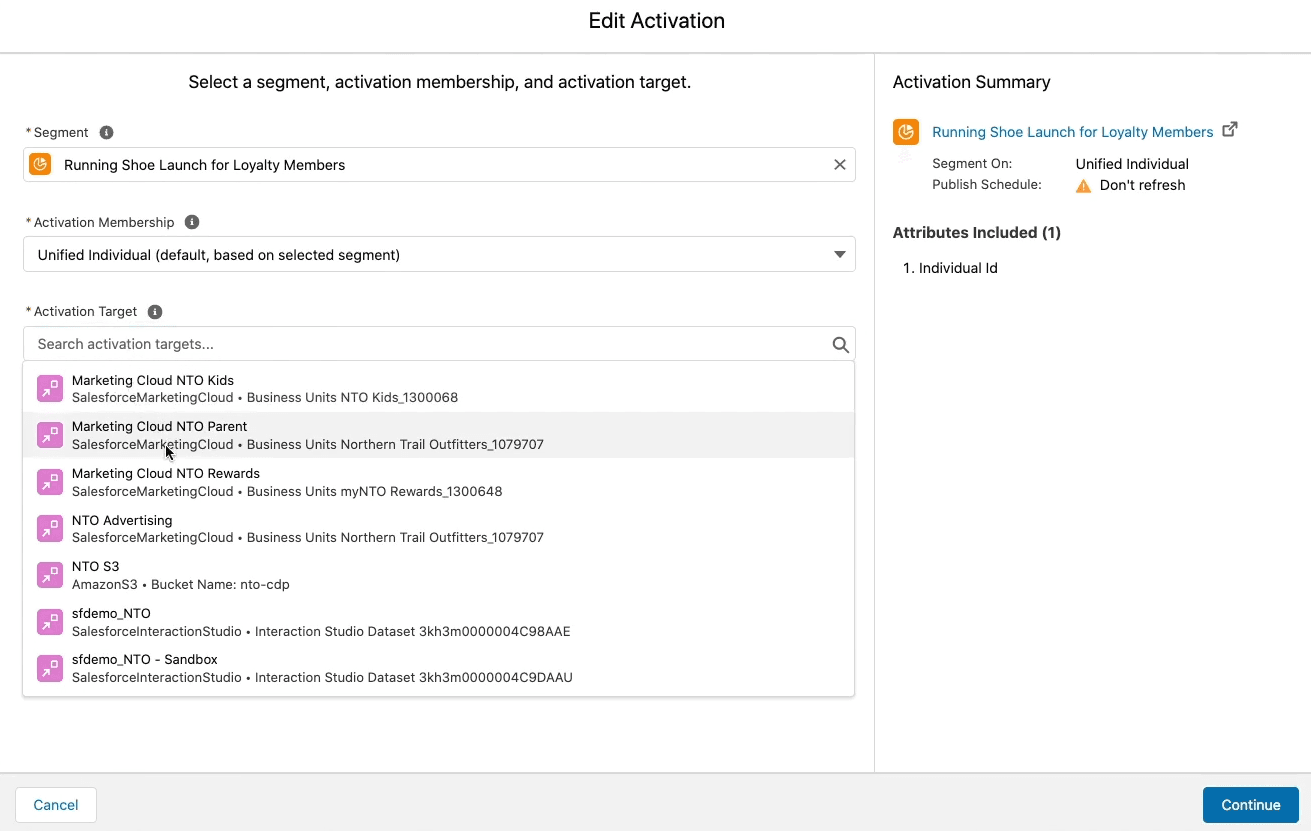Click the Continue button
The image size is (1311, 831).
pyautogui.click(x=1250, y=804)
